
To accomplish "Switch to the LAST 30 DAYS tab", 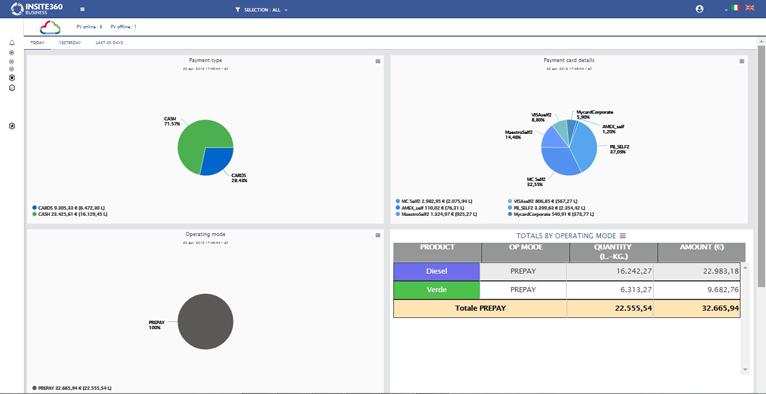I will pyautogui.click(x=109, y=43).
